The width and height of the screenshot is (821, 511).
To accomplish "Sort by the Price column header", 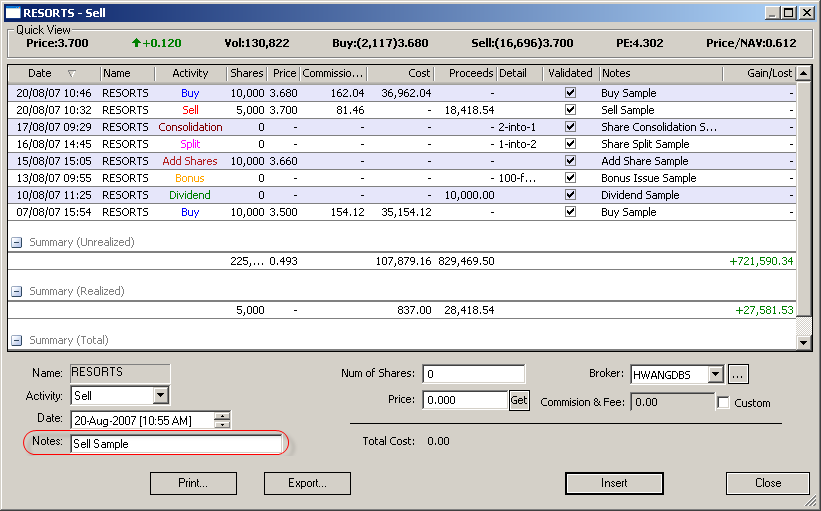I will click(284, 73).
